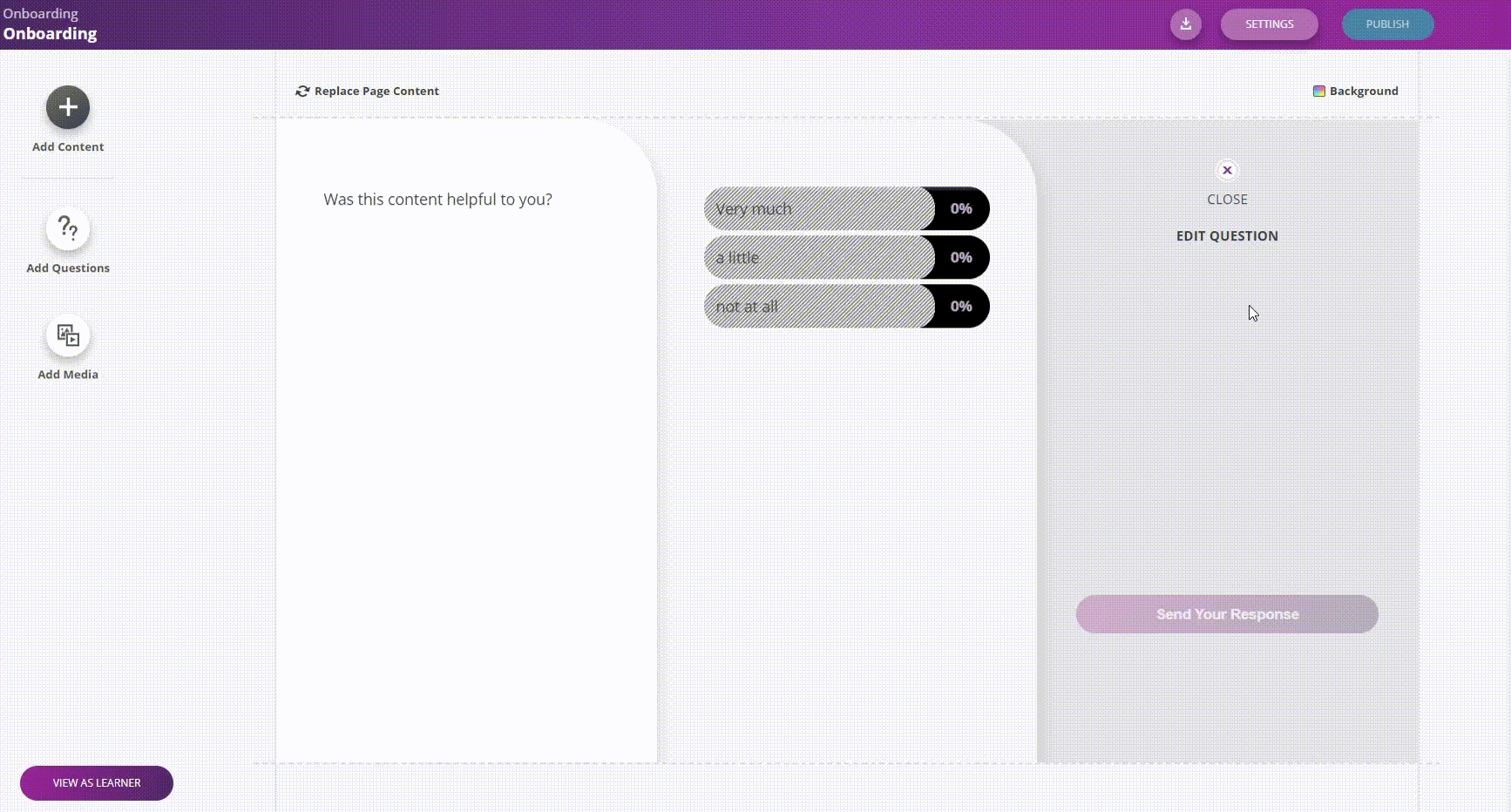Open the SETTINGS button

pos(1269,24)
